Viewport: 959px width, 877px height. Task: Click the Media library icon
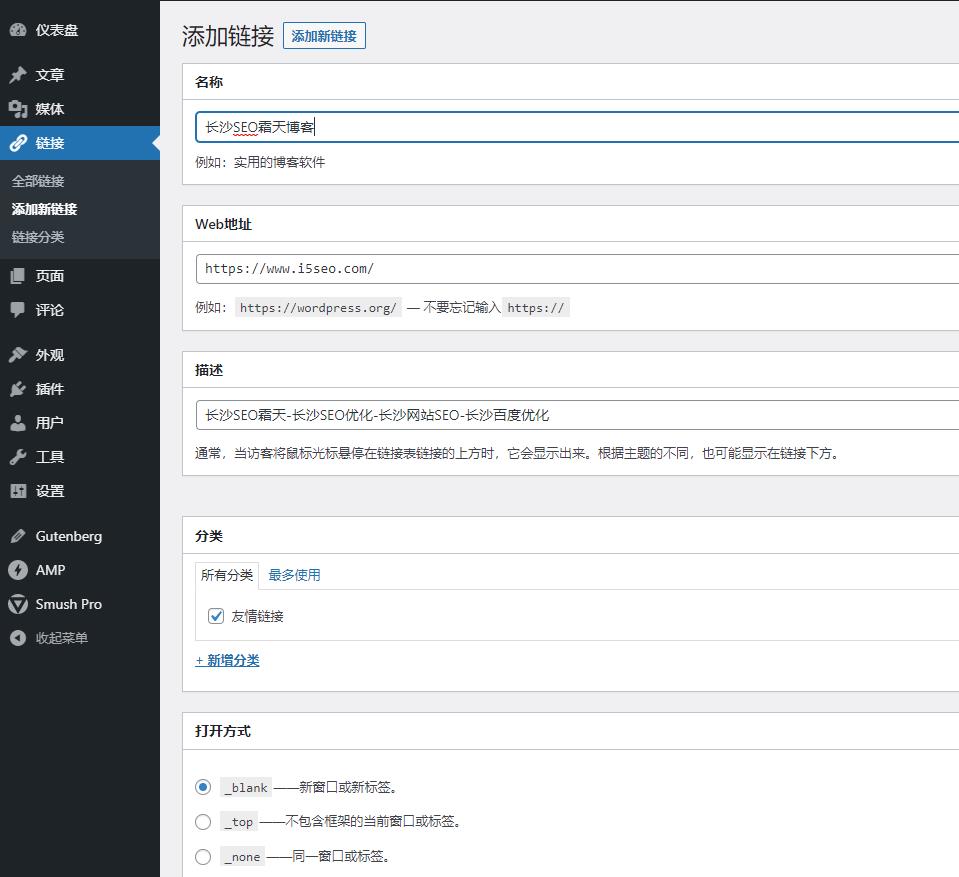pyautogui.click(x=18, y=109)
